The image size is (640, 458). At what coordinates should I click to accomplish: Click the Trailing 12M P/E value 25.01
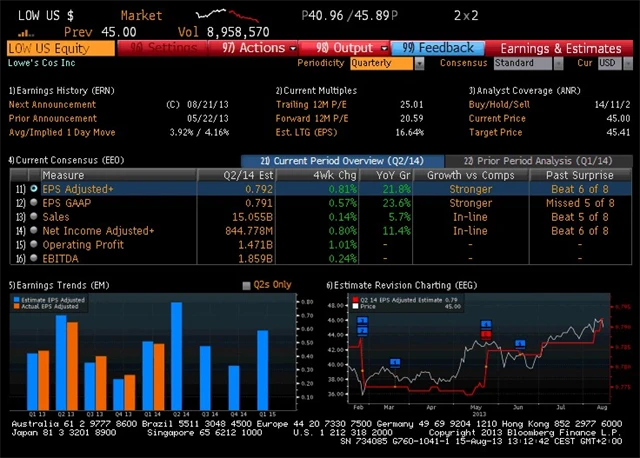tap(411, 104)
